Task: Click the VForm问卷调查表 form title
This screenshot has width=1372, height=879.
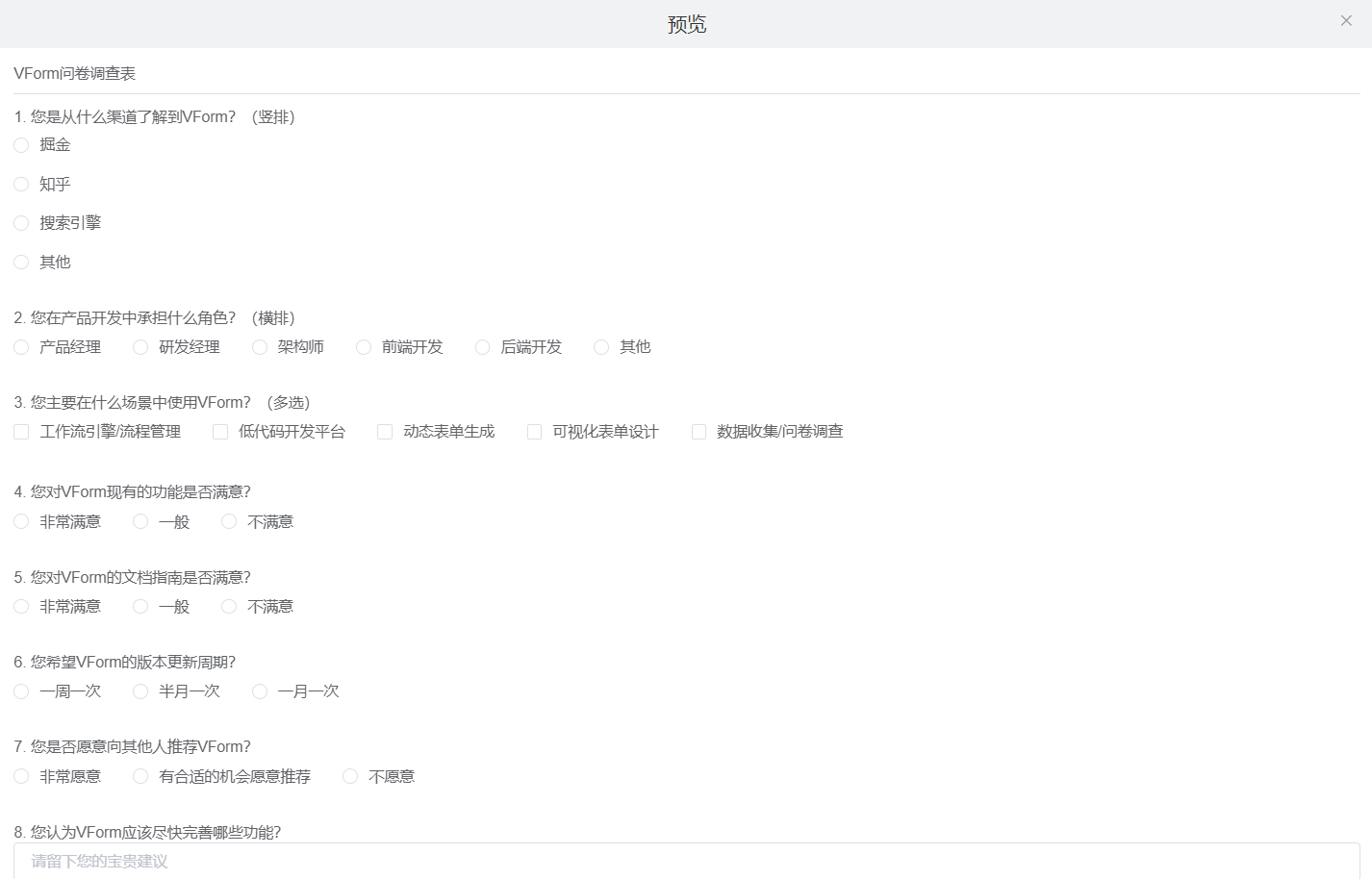Action: point(75,73)
